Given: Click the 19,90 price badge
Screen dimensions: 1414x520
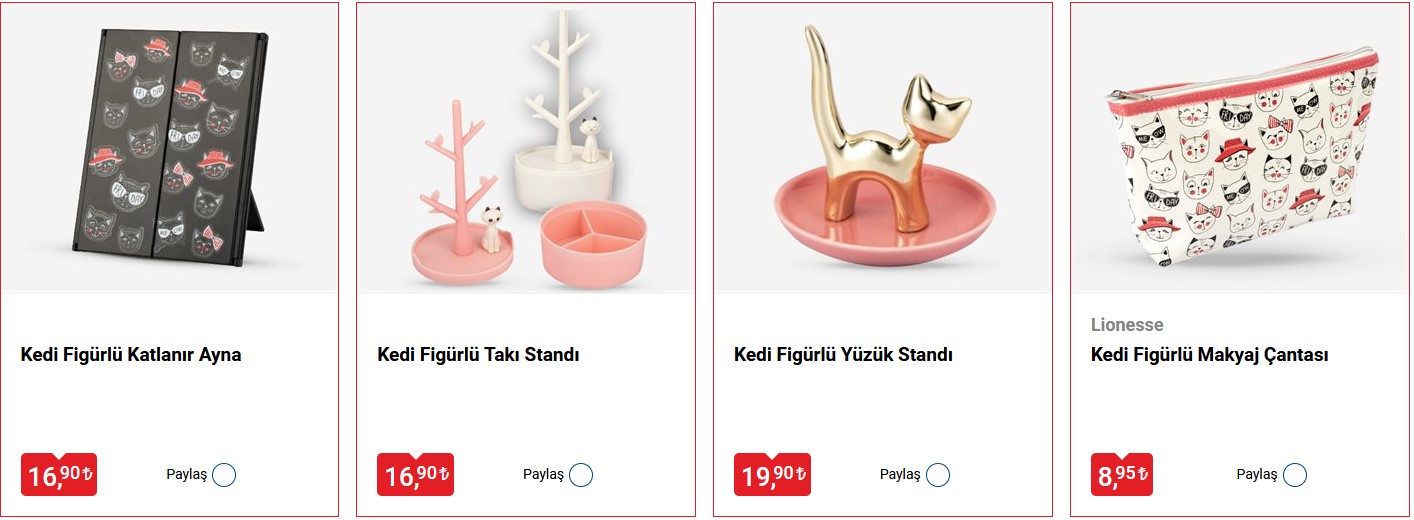Looking at the screenshot, I should [772, 474].
